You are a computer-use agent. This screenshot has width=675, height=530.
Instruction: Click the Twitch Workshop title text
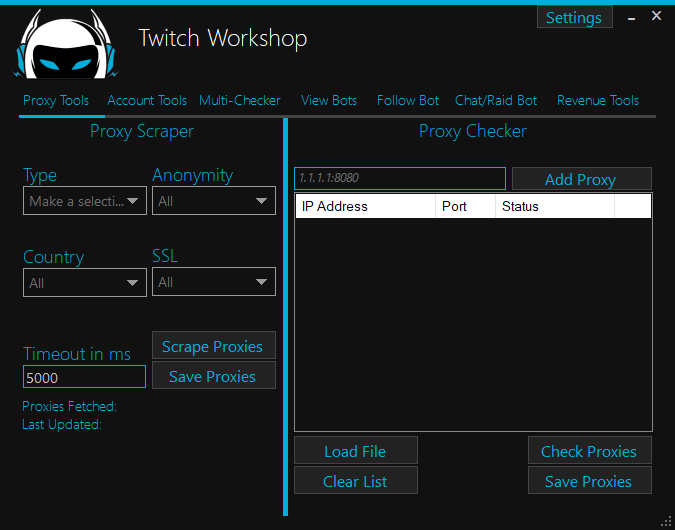(223, 38)
